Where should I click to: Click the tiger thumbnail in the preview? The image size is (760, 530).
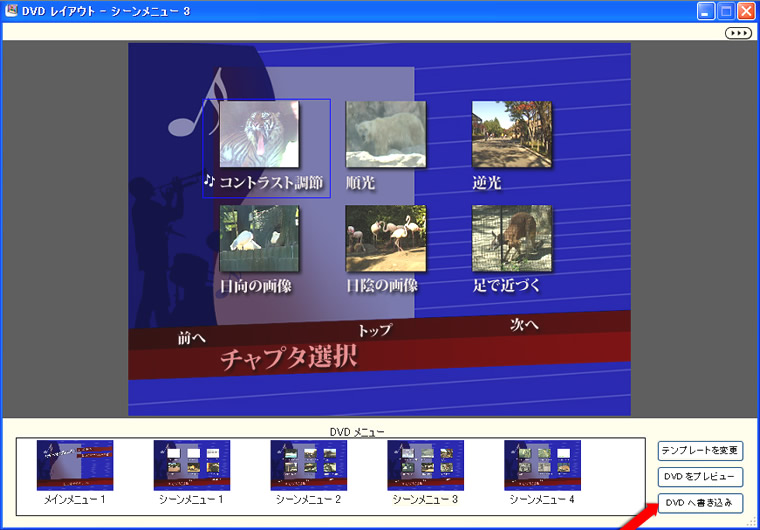pyautogui.click(x=259, y=134)
